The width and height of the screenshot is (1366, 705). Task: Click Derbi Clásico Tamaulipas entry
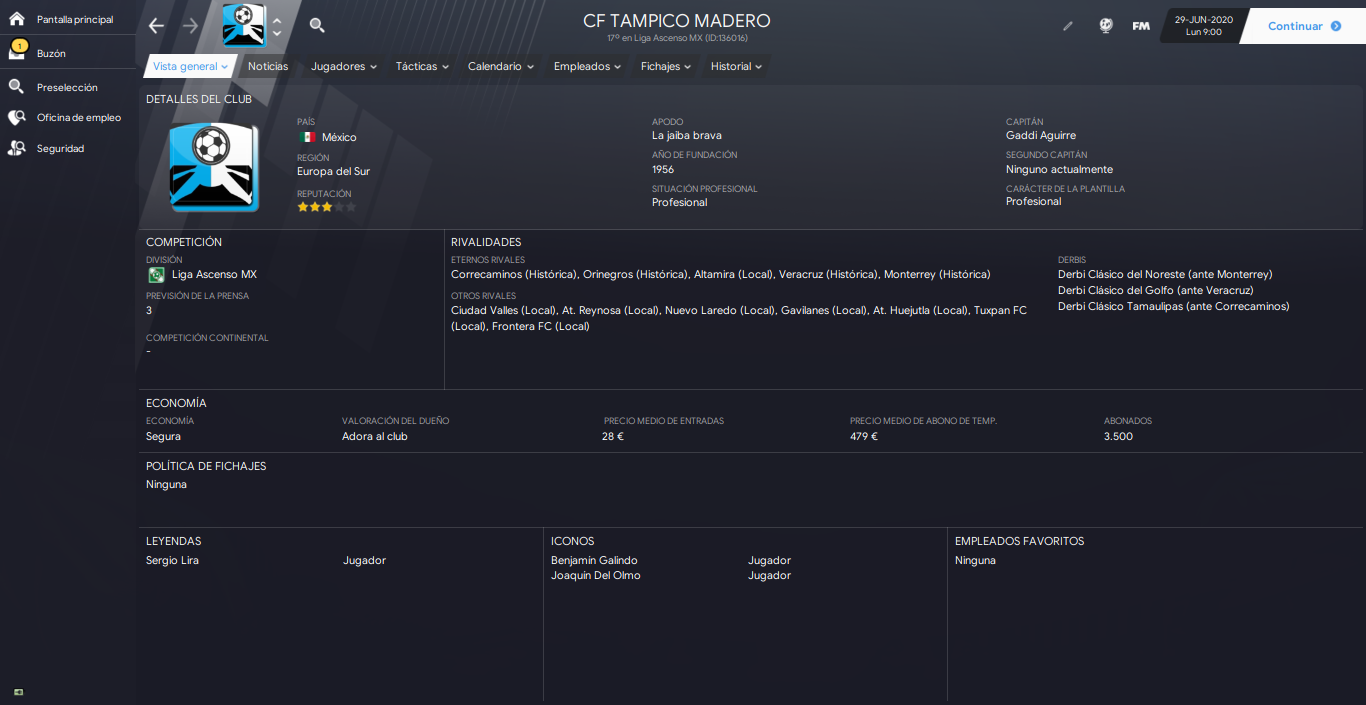[1174, 306]
